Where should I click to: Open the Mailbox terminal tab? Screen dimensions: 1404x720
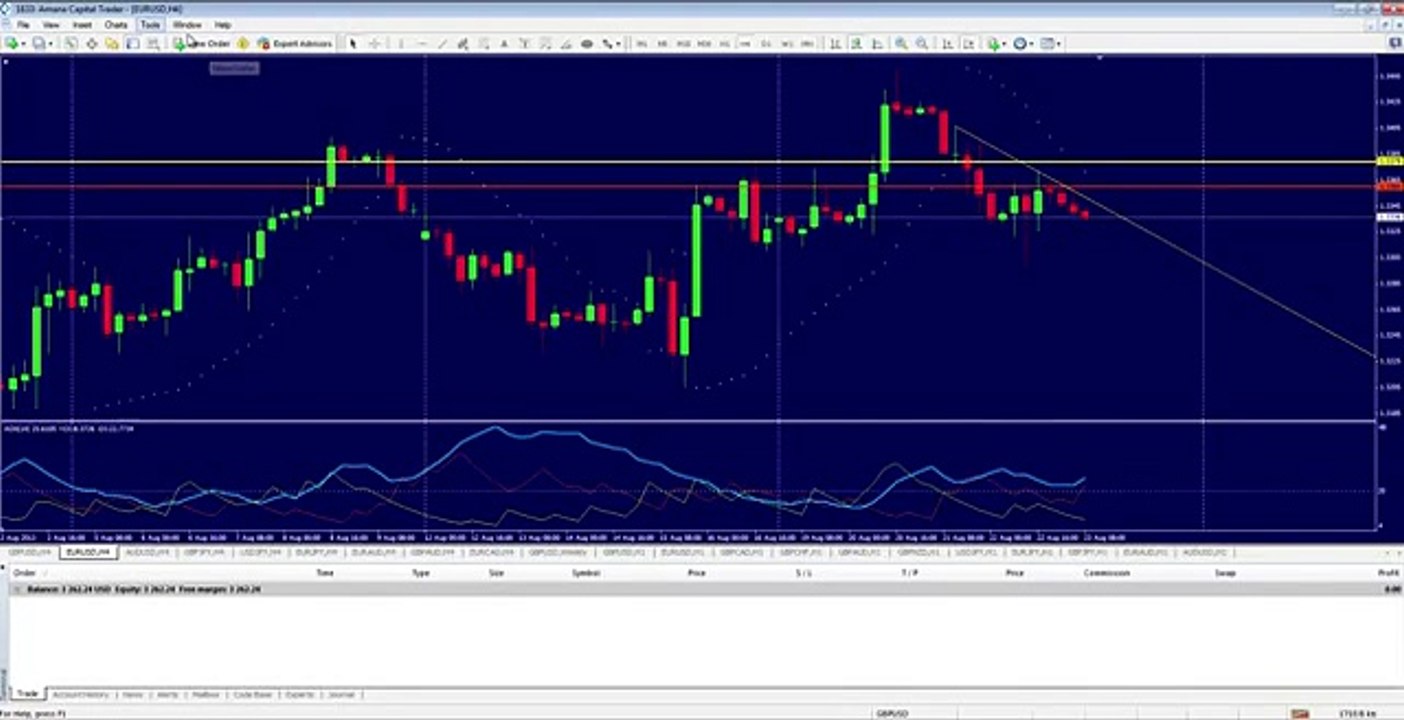205,694
